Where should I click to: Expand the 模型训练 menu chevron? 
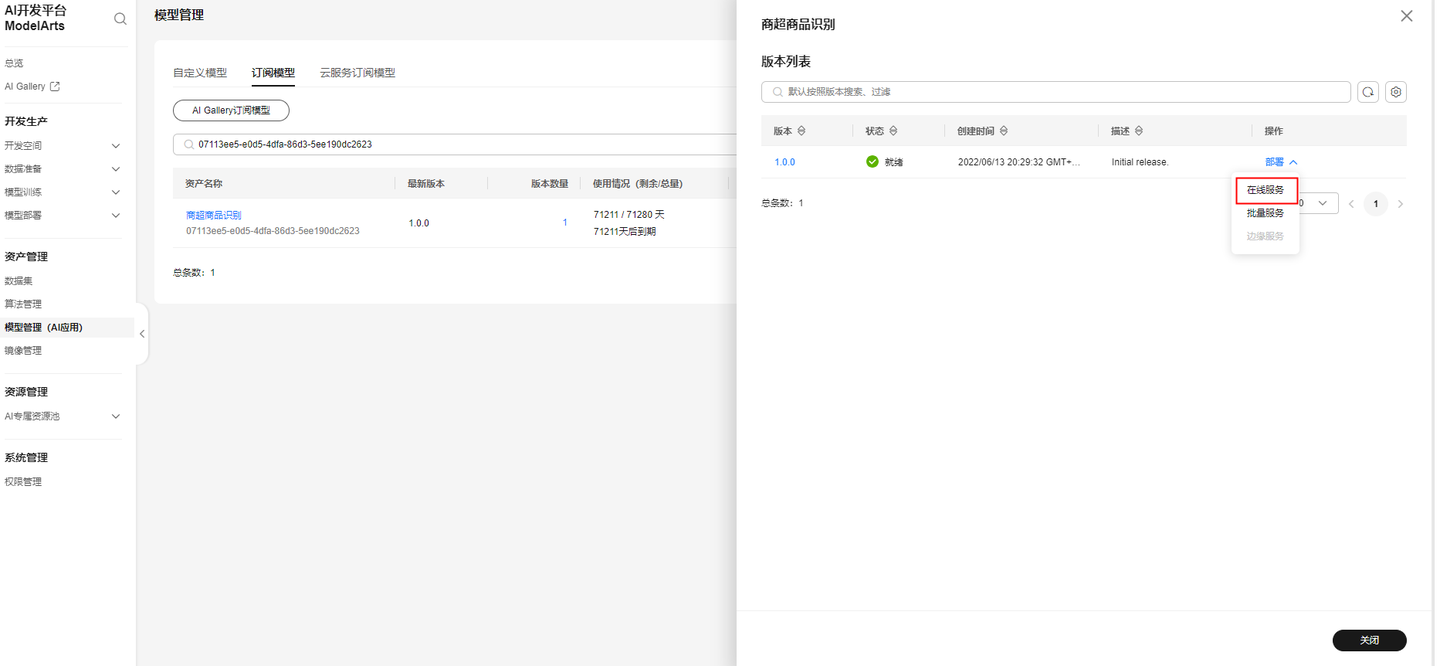(116, 192)
